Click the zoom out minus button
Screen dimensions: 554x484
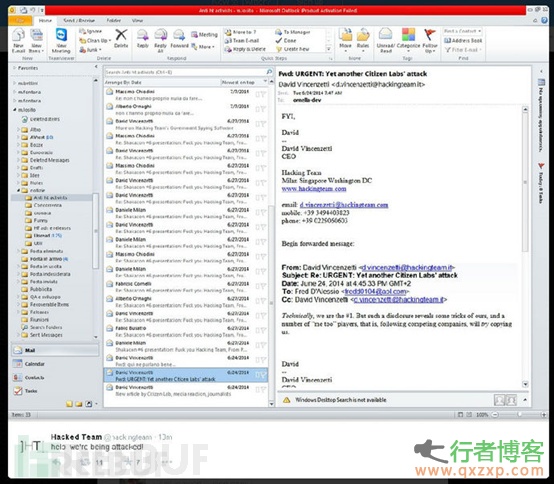[495, 414]
